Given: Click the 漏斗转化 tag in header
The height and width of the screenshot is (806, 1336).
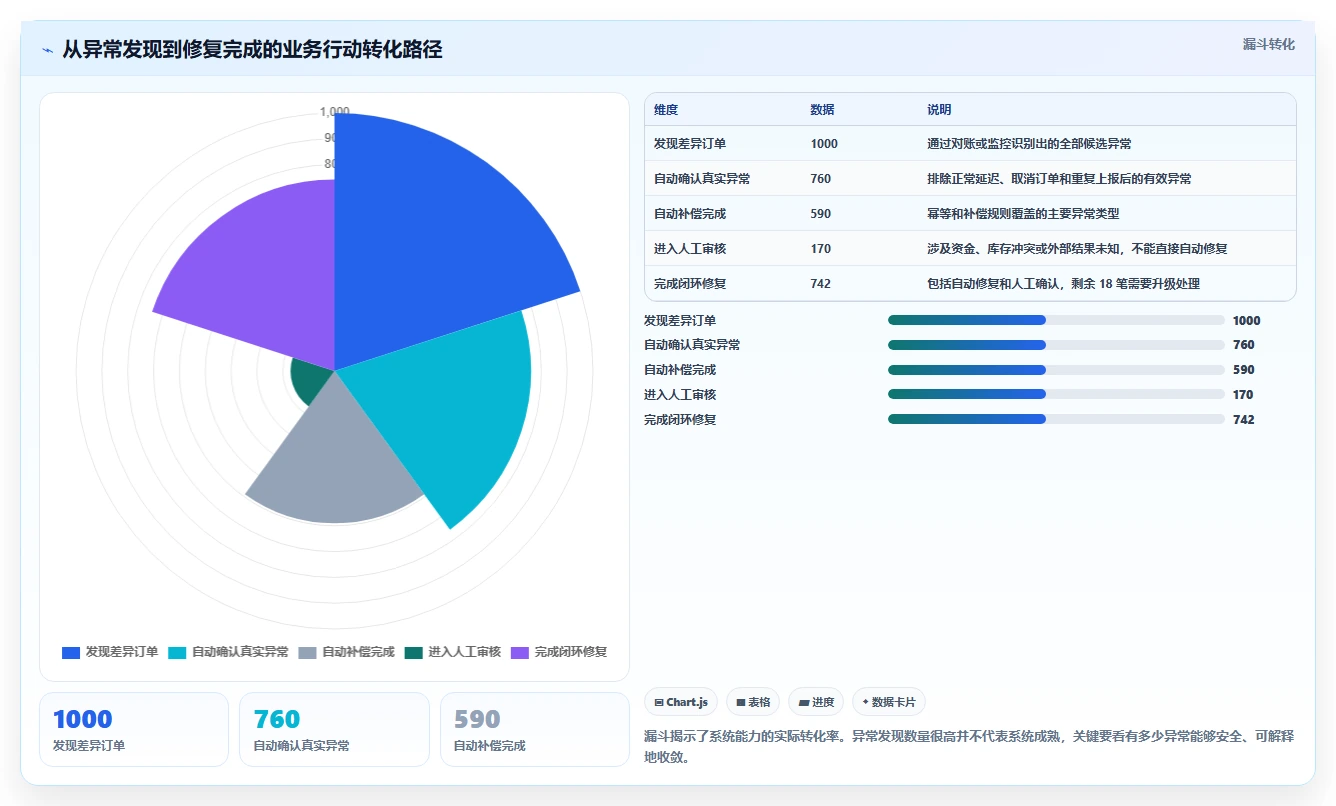Looking at the screenshot, I should pyautogui.click(x=1268, y=45).
